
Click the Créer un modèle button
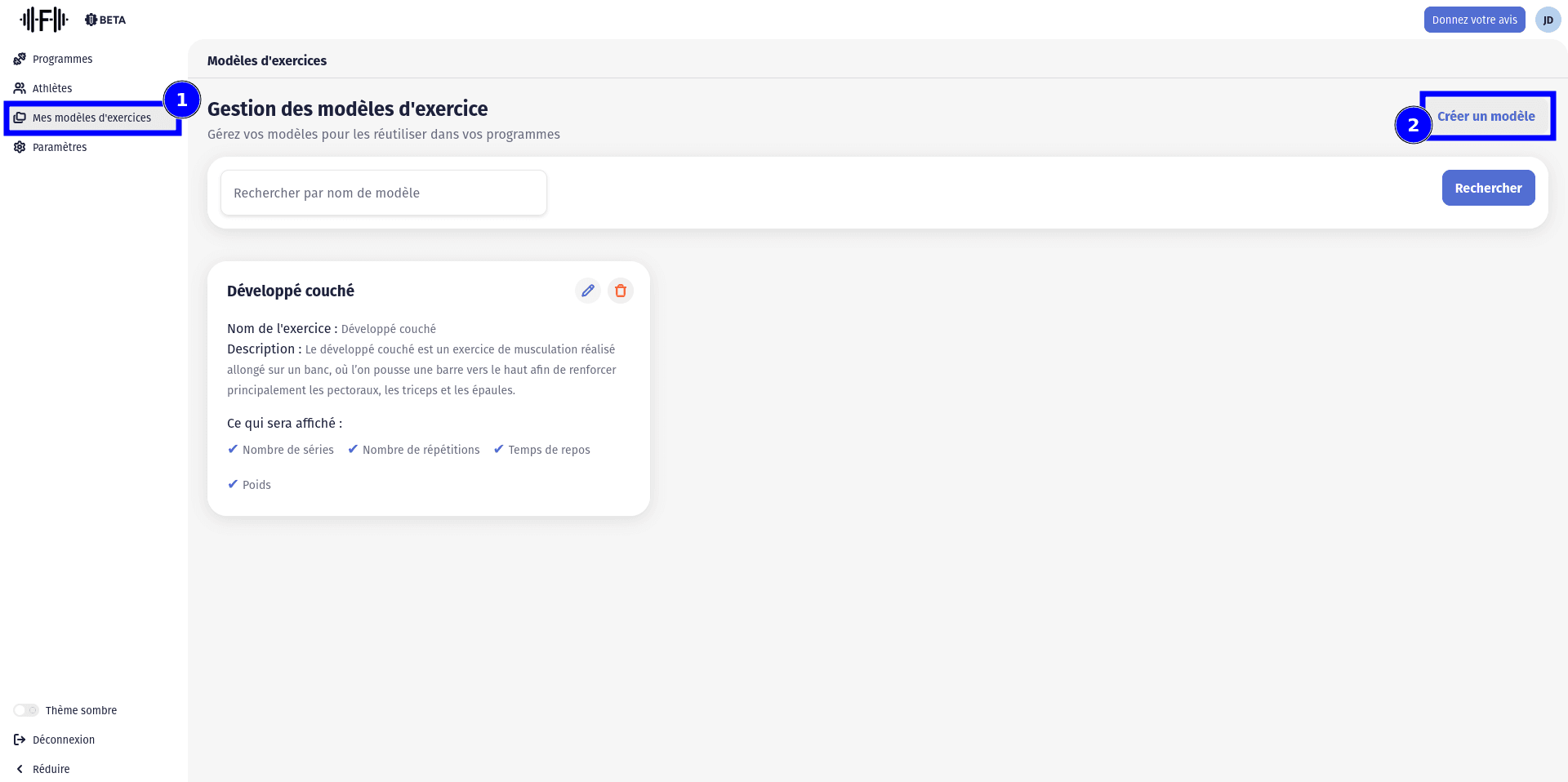(1486, 116)
